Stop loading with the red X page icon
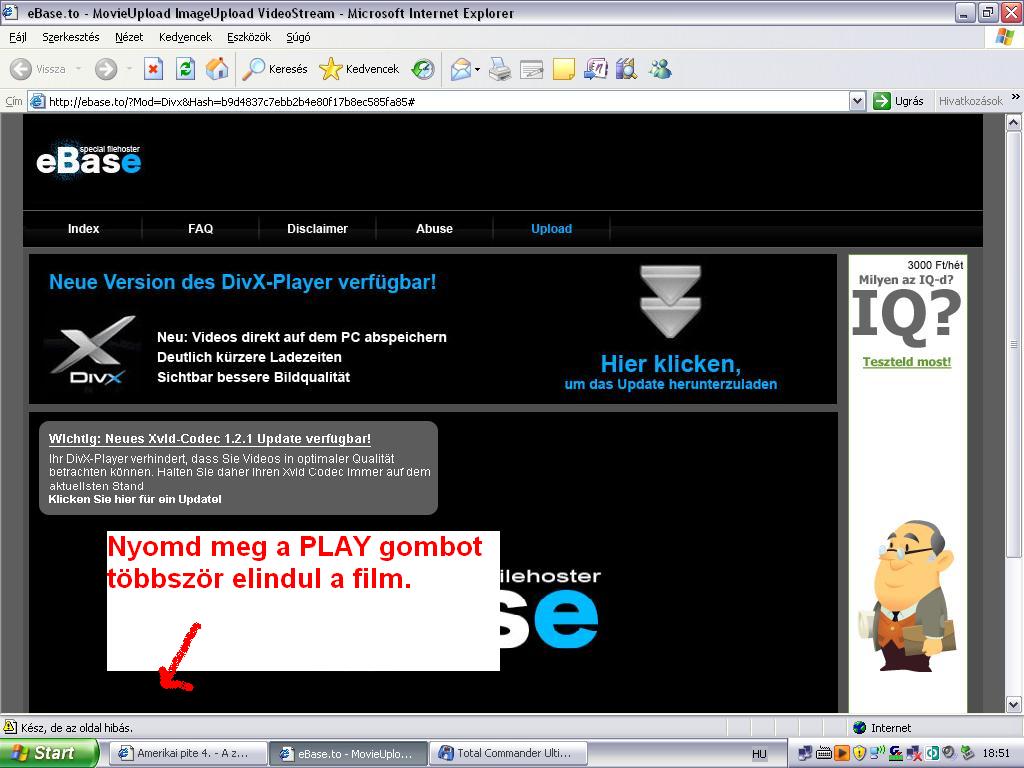The height and width of the screenshot is (768, 1024). click(153, 69)
